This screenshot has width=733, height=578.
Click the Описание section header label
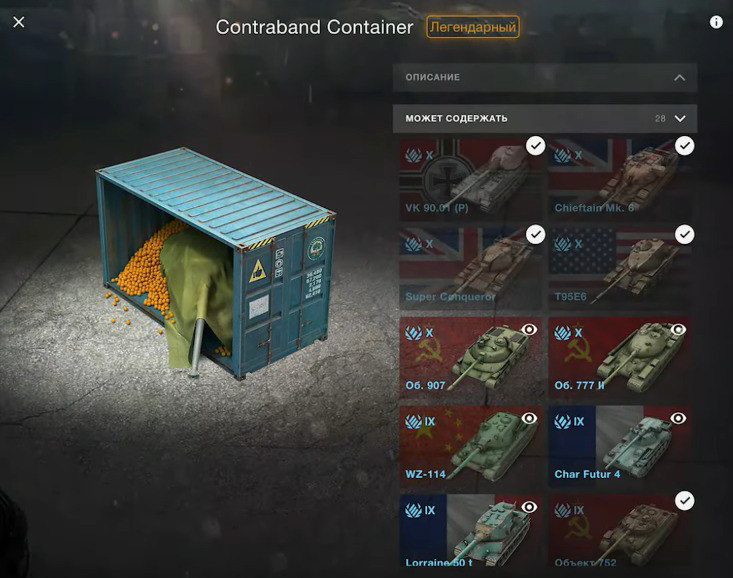[432, 78]
